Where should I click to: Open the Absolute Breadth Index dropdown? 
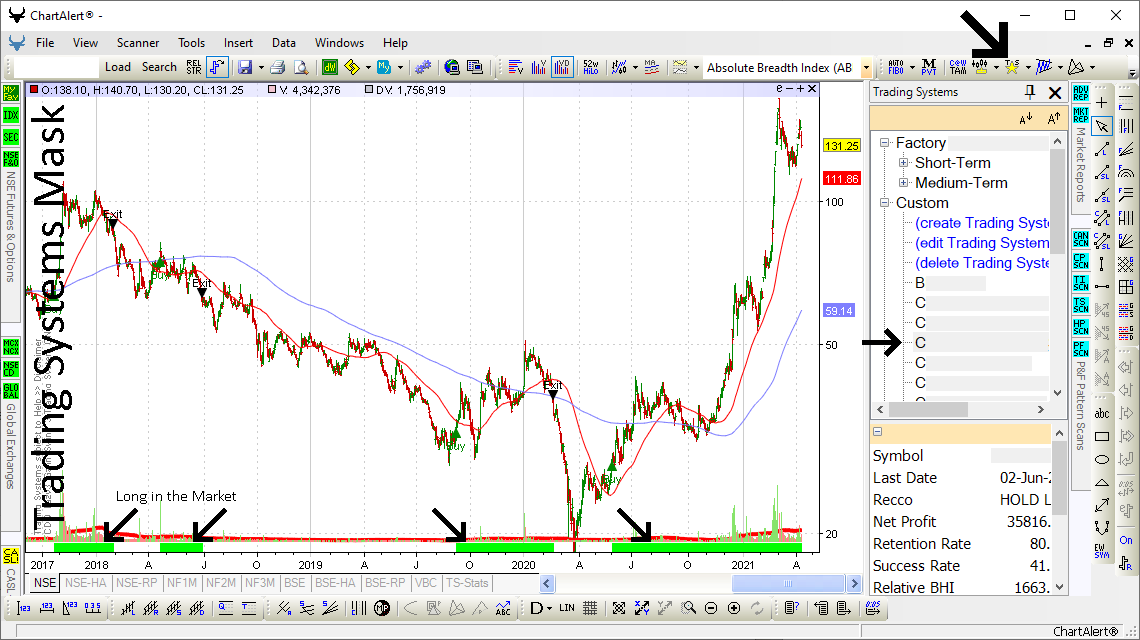(x=865, y=68)
